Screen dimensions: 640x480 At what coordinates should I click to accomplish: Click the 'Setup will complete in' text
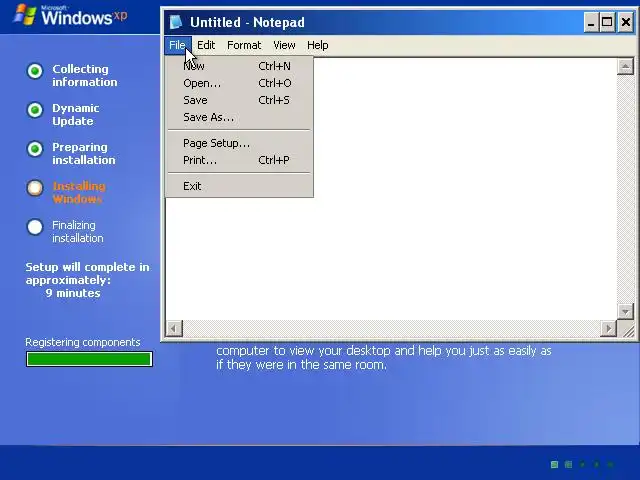[x=87, y=267]
